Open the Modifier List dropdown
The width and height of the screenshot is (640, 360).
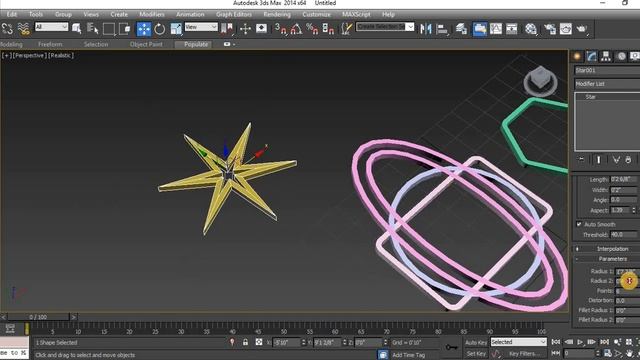click(x=607, y=84)
